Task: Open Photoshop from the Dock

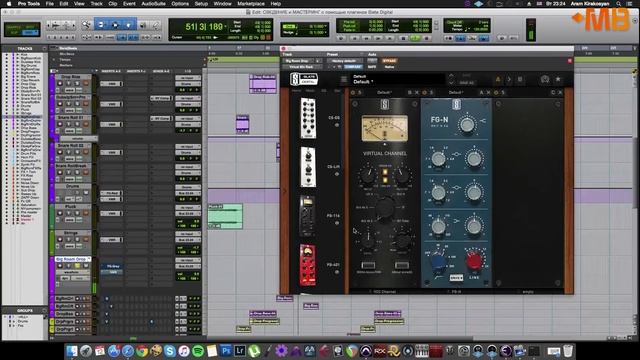Action: point(226,351)
